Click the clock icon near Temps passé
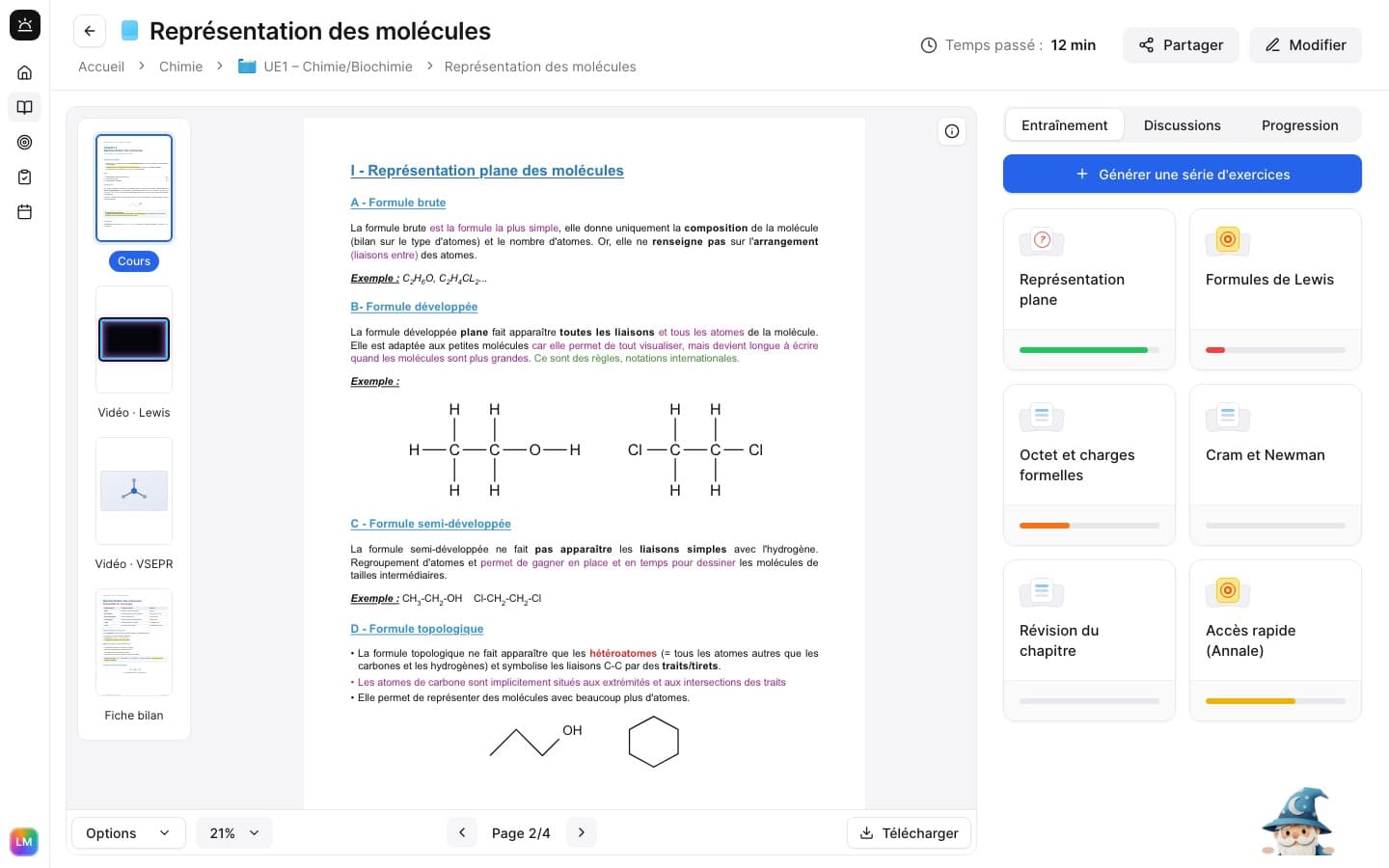Image resolution: width=1389 pixels, height=868 pixels. coord(929,45)
